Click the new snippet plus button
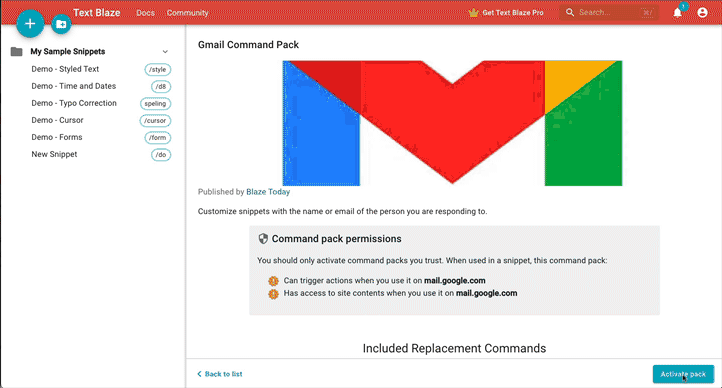This screenshot has height=388, width=722. point(30,23)
